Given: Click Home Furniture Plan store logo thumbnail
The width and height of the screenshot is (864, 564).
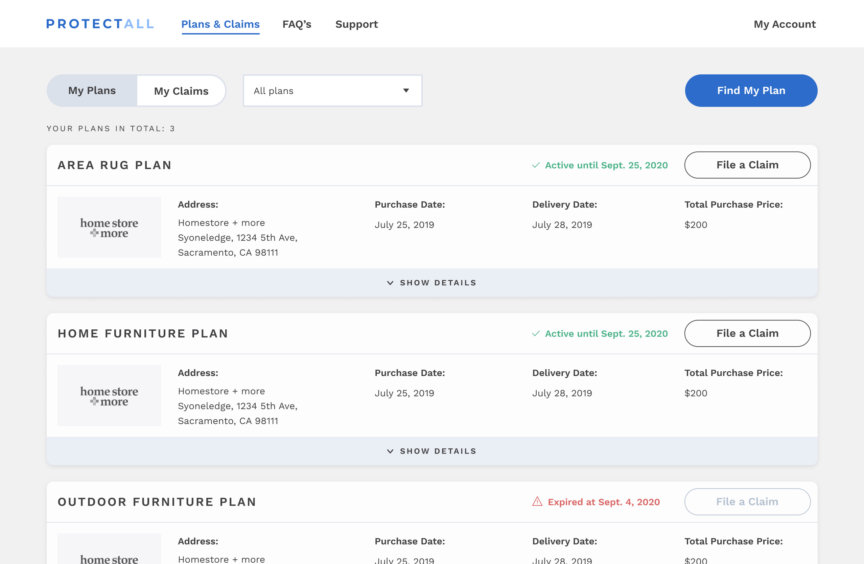Looking at the screenshot, I should (x=109, y=395).
